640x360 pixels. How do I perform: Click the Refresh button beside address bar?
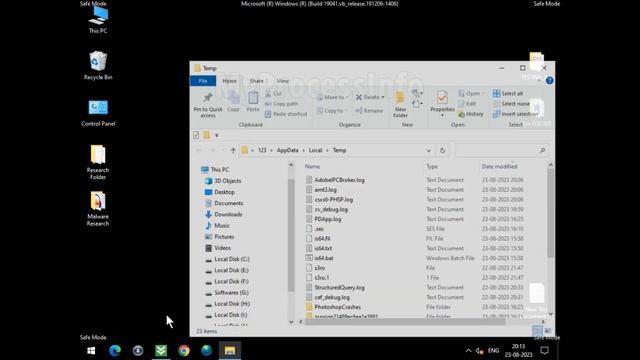tap(442, 151)
